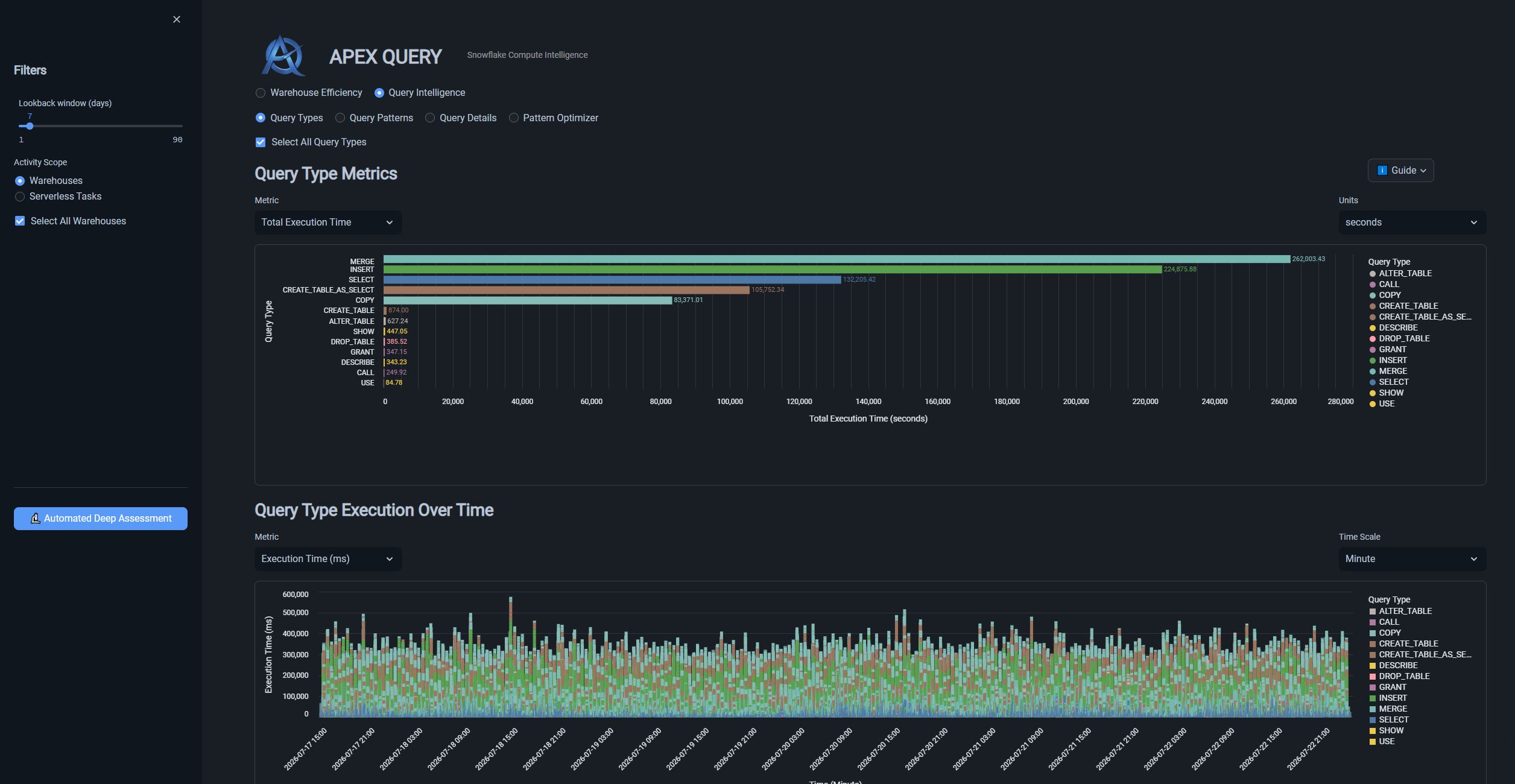Viewport: 1515px width, 784px height.
Task: Click the MERGE bar in metrics chart
Action: point(837,259)
